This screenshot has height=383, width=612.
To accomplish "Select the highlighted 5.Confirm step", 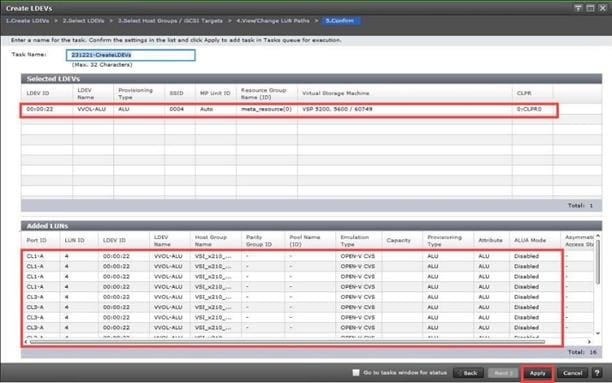I will coord(340,21).
